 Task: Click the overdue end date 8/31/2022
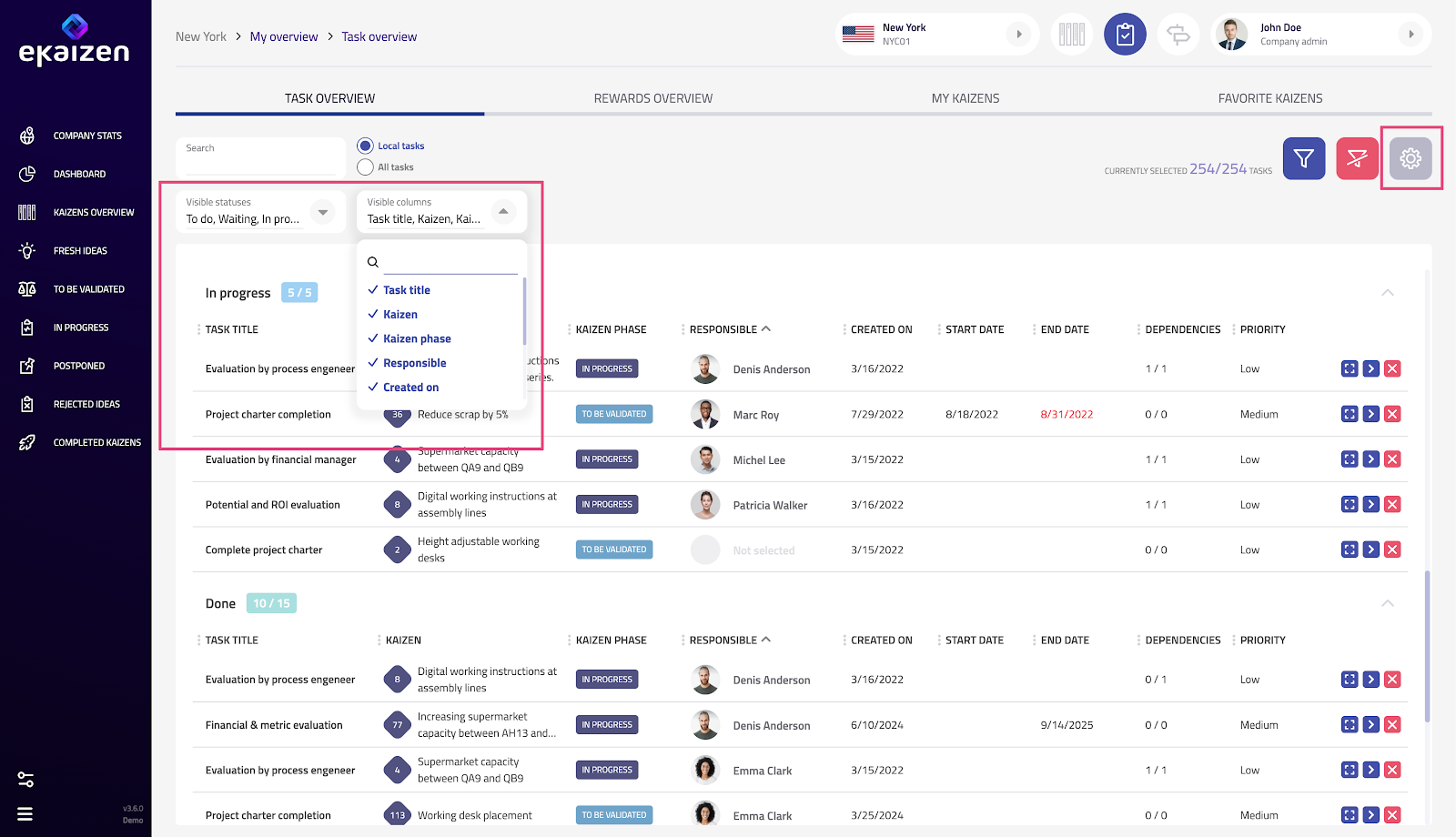[x=1067, y=415]
